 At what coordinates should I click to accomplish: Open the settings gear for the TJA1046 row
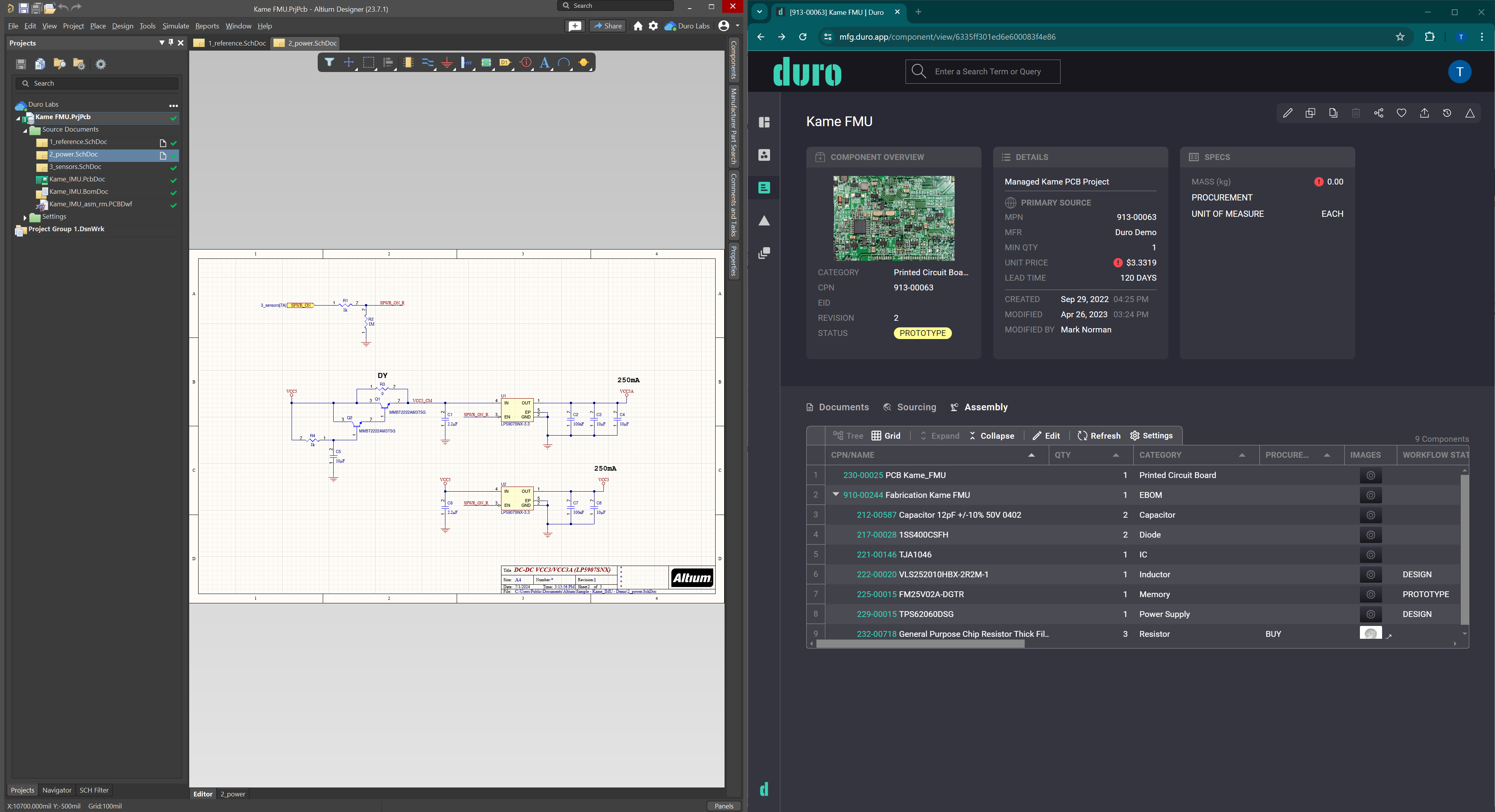pos(1371,554)
